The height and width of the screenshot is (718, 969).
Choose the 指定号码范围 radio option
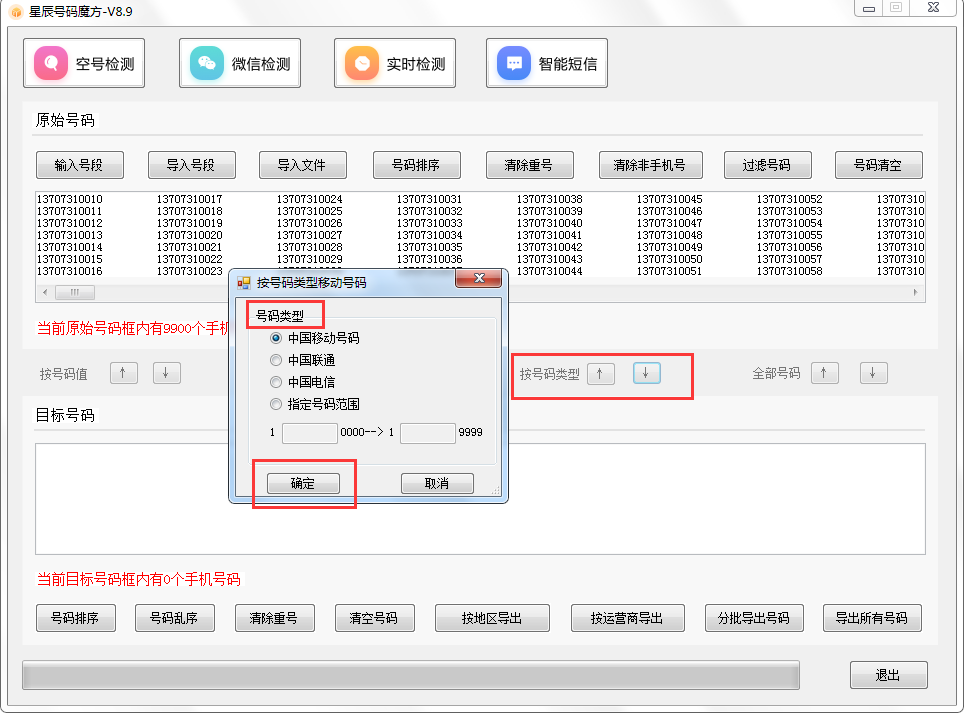tap(276, 404)
